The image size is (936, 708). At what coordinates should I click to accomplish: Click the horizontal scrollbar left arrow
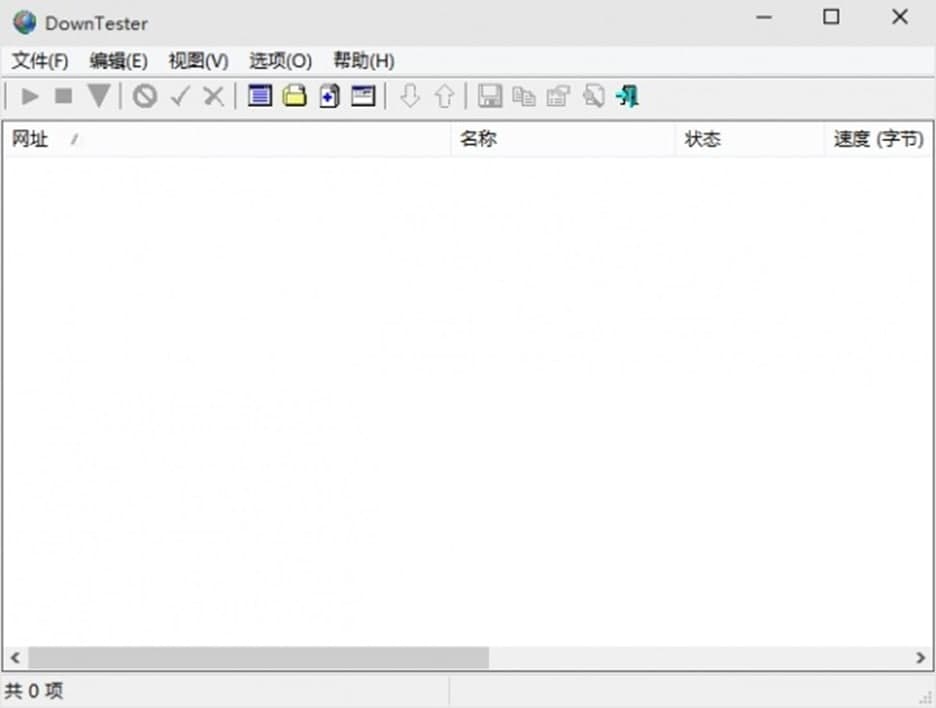pyautogui.click(x=16, y=658)
